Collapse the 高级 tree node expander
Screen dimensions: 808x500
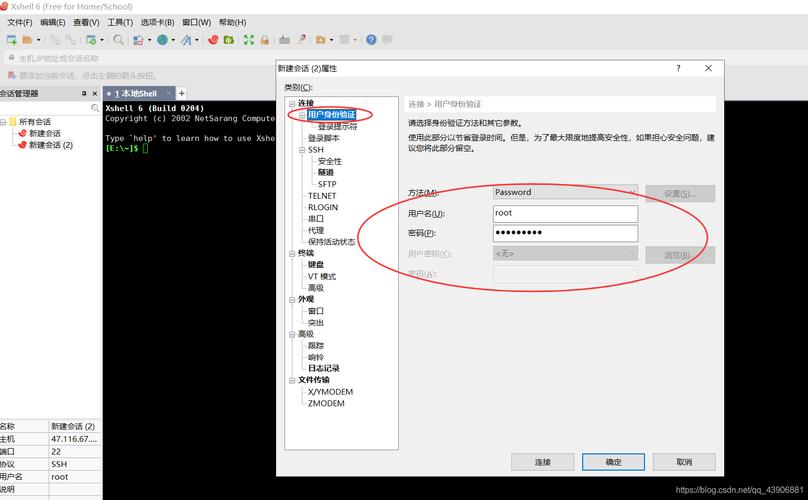pos(292,334)
